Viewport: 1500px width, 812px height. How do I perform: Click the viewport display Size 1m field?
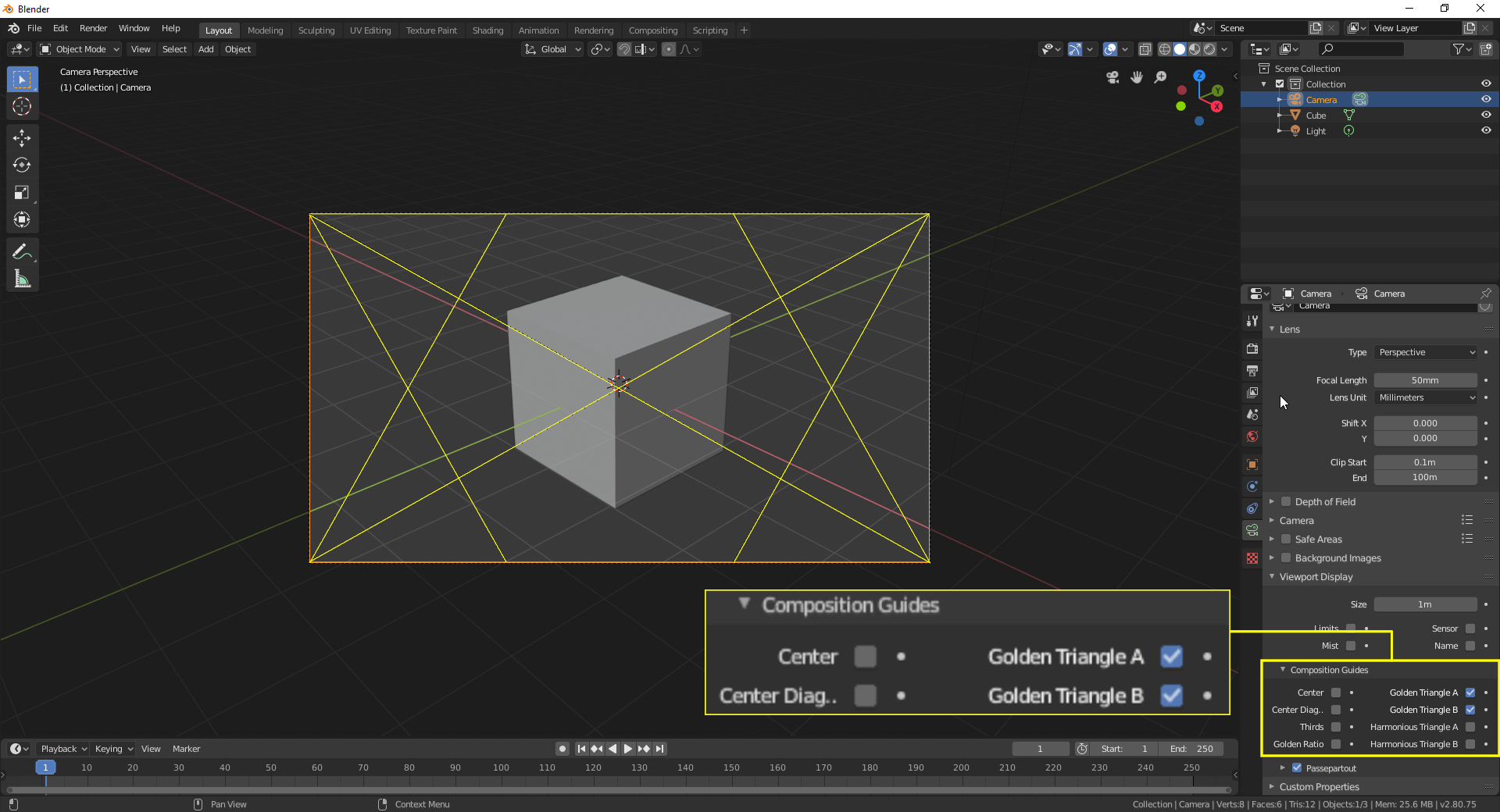pyautogui.click(x=1426, y=604)
